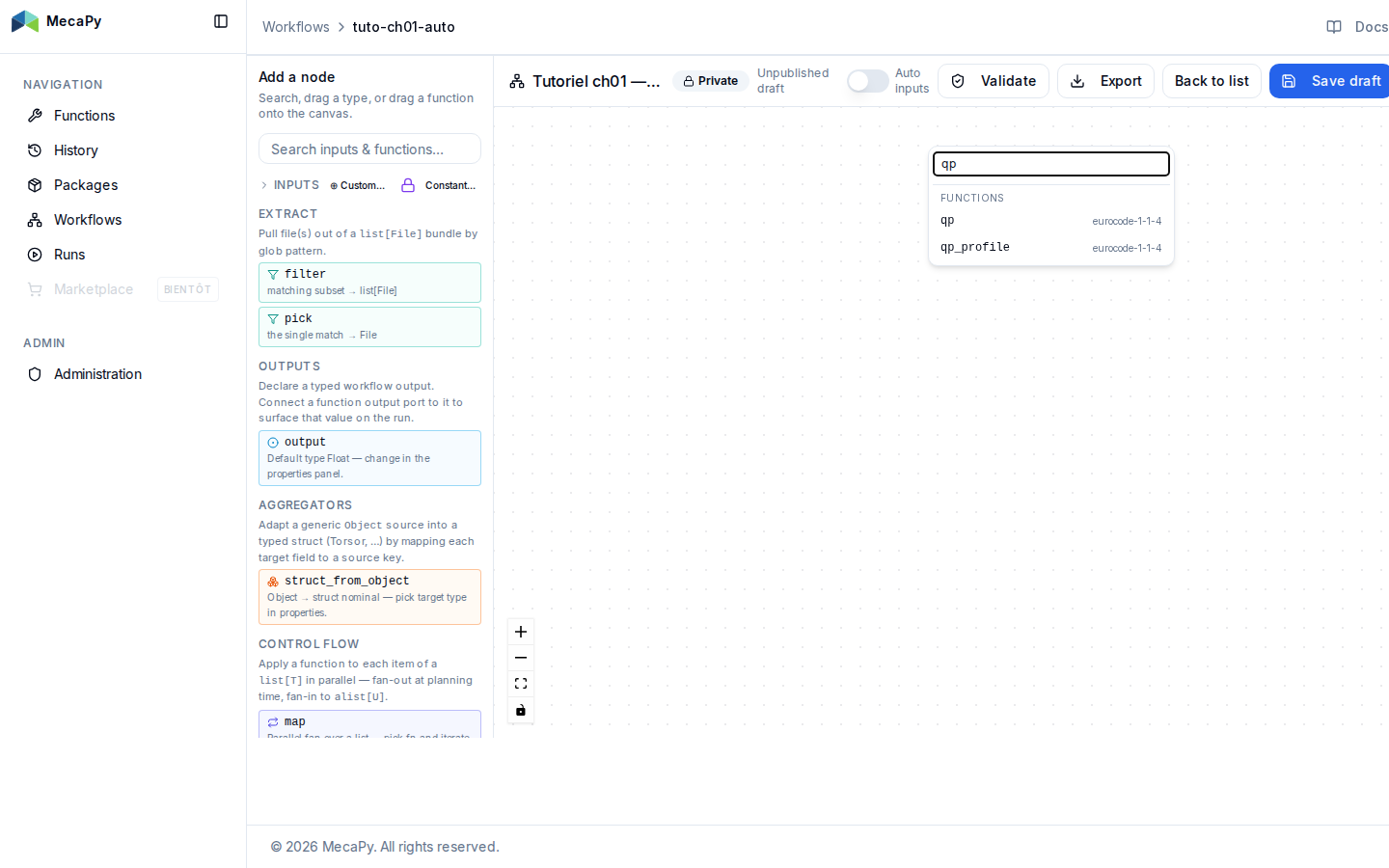Fit view using the canvas frame icon
The image size is (1389, 868).
point(521,684)
